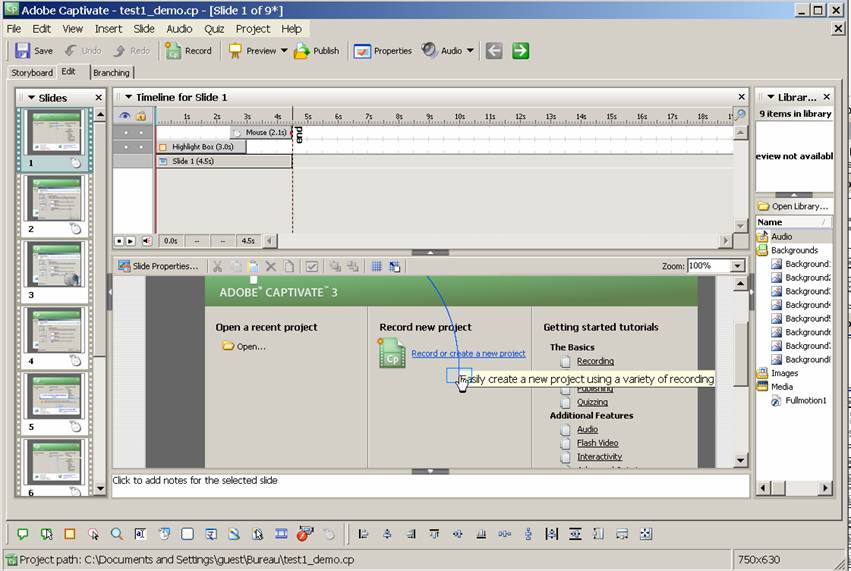Open the Insert menu
Screen dimensions: 851x571
point(109,29)
